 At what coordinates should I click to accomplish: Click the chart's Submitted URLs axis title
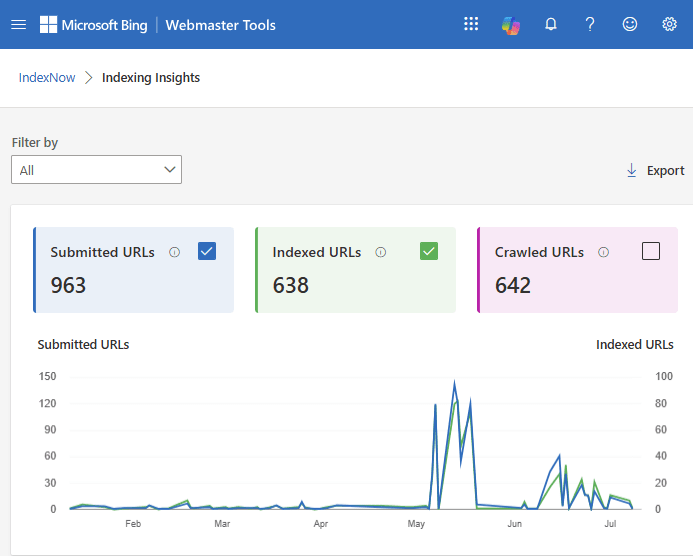pyautogui.click(x=84, y=344)
